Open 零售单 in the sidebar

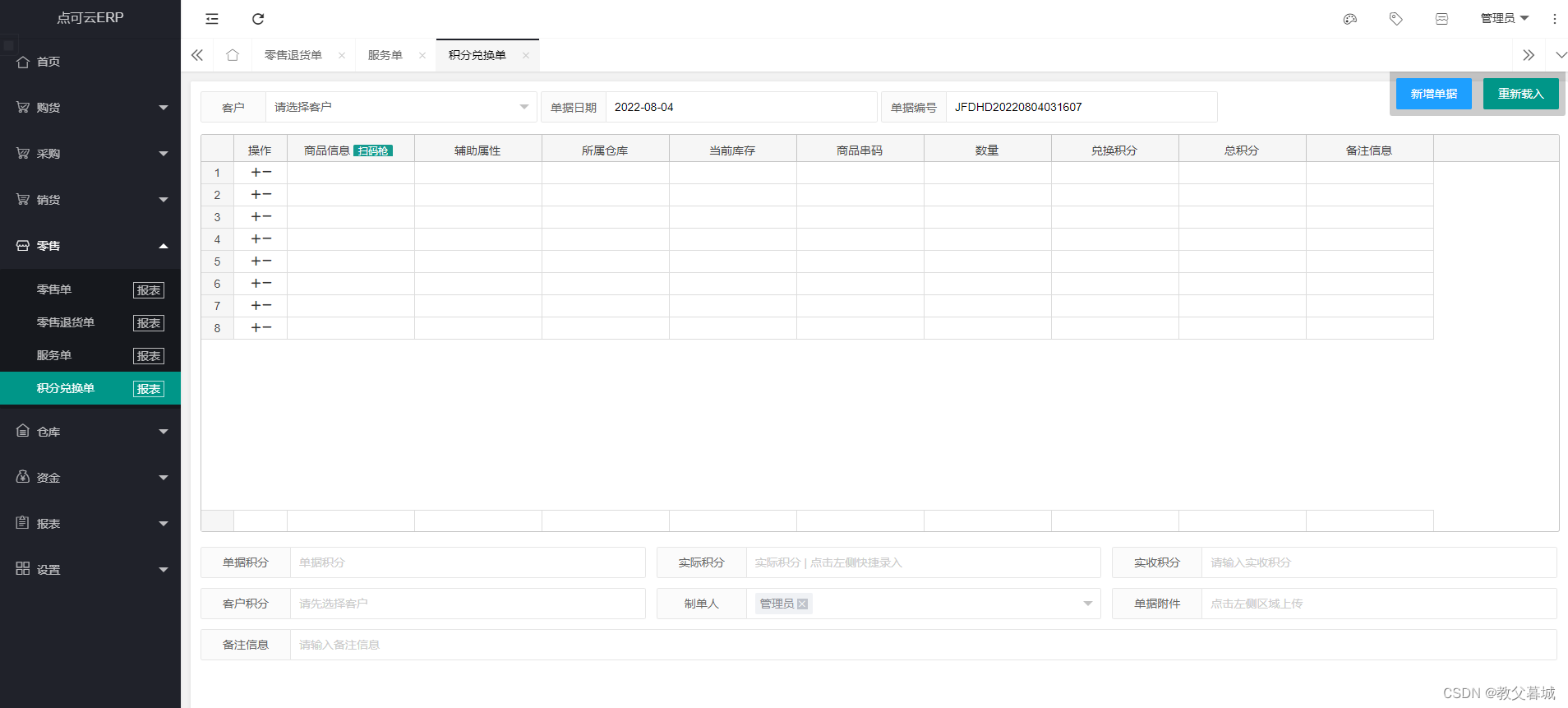pos(54,289)
